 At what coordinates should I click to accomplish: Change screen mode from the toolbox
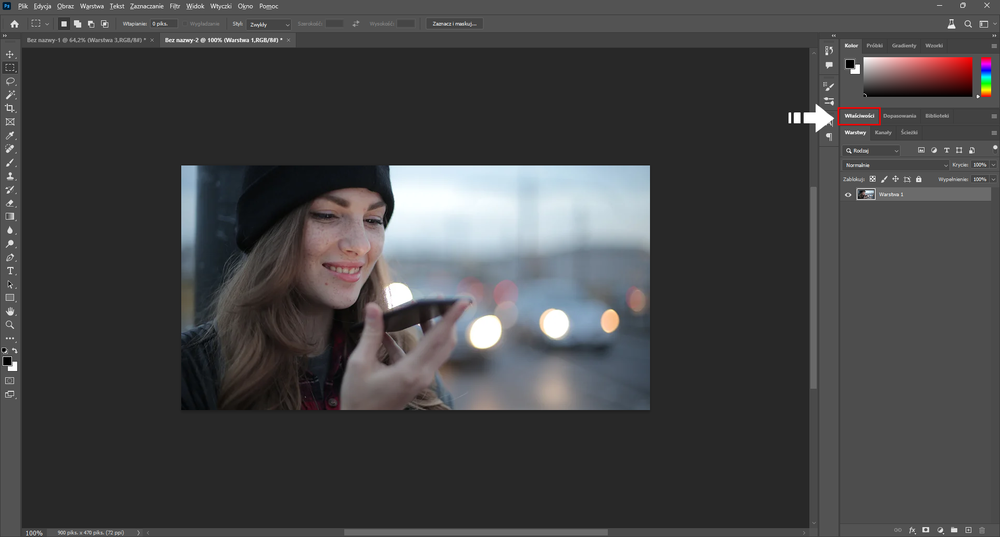pos(10,395)
